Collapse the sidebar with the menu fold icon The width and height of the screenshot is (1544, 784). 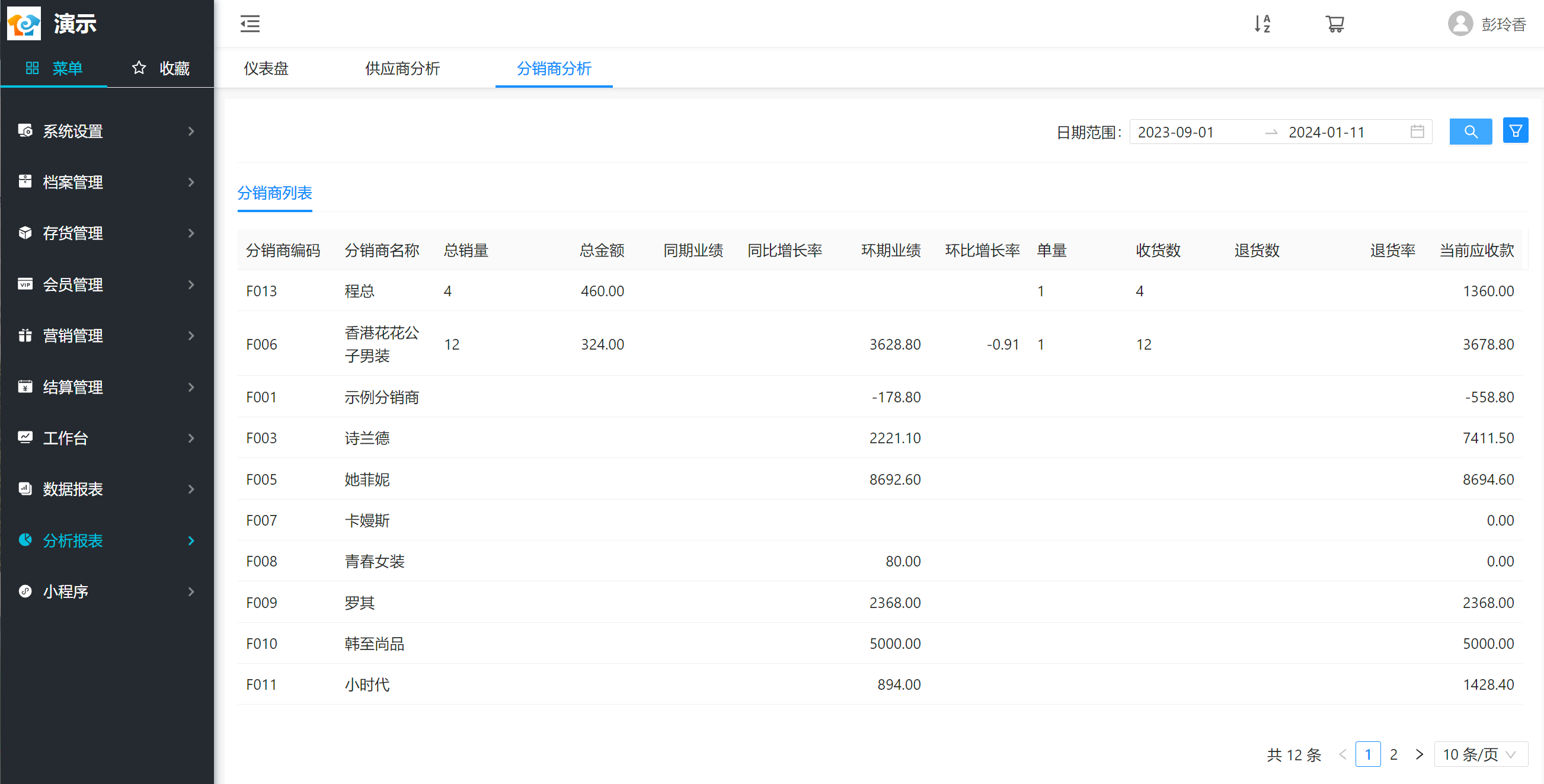(250, 24)
